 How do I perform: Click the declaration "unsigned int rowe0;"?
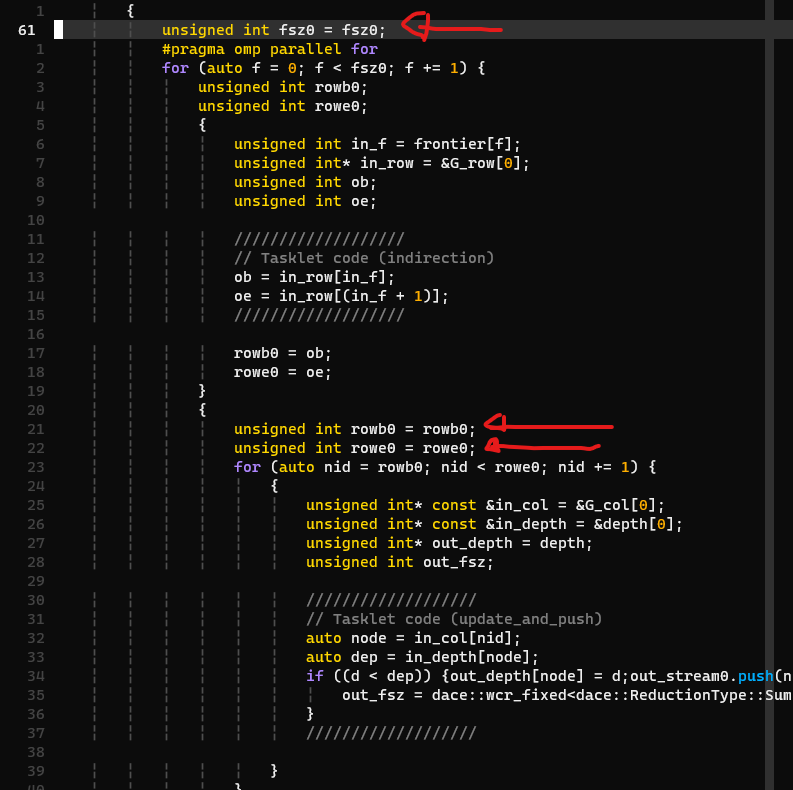282,106
